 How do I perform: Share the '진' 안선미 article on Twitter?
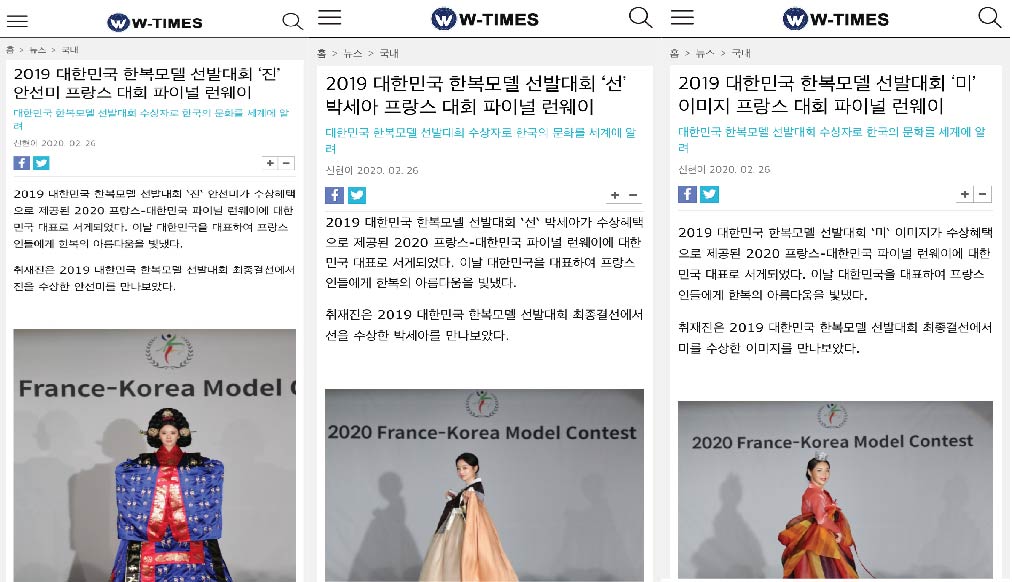click(x=41, y=163)
